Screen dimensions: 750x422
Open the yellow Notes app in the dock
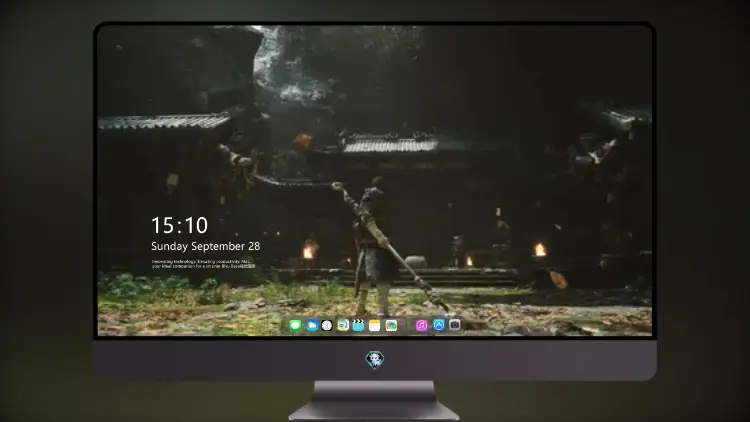tap(375, 326)
